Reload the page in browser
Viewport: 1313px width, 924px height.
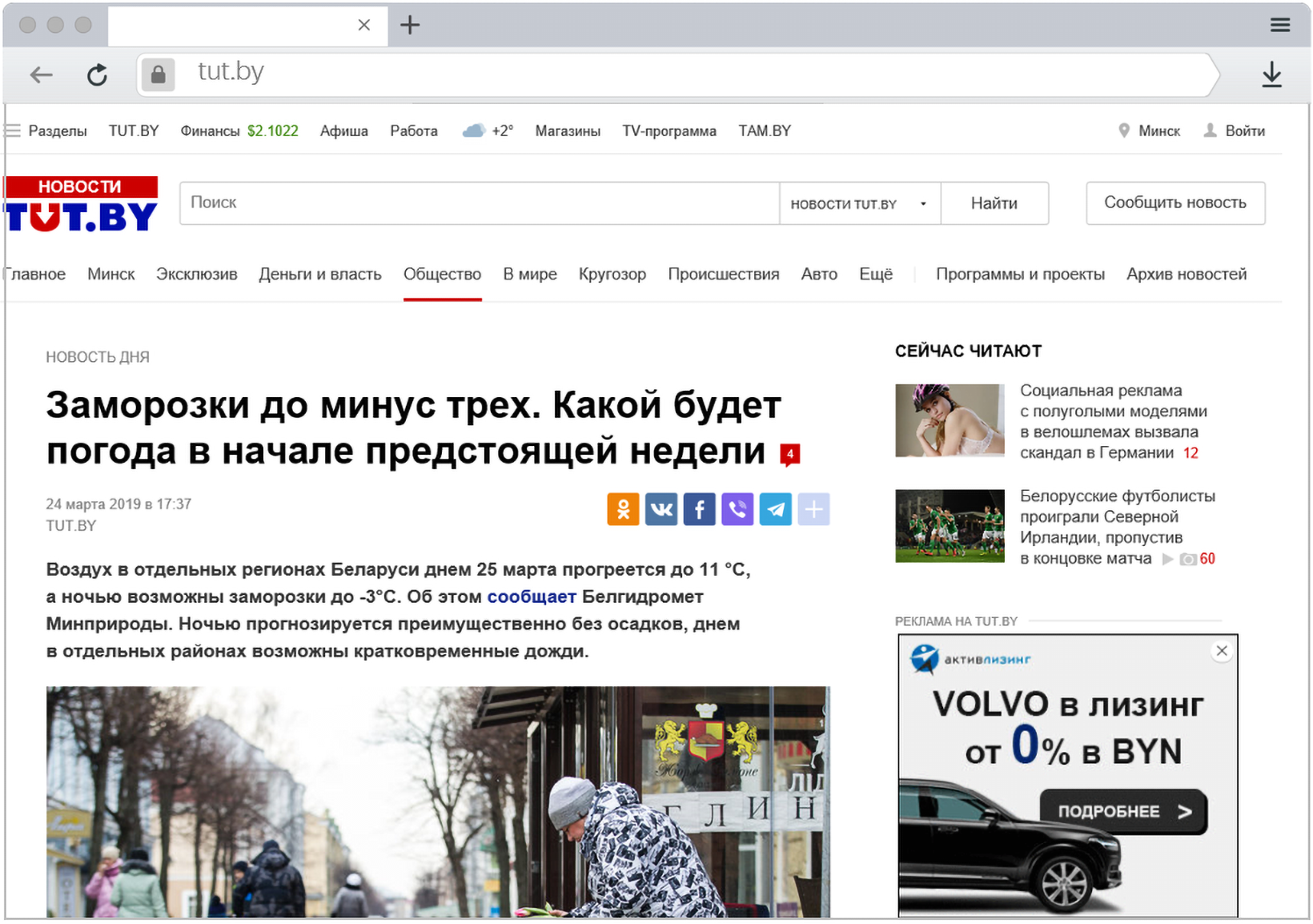98,74
